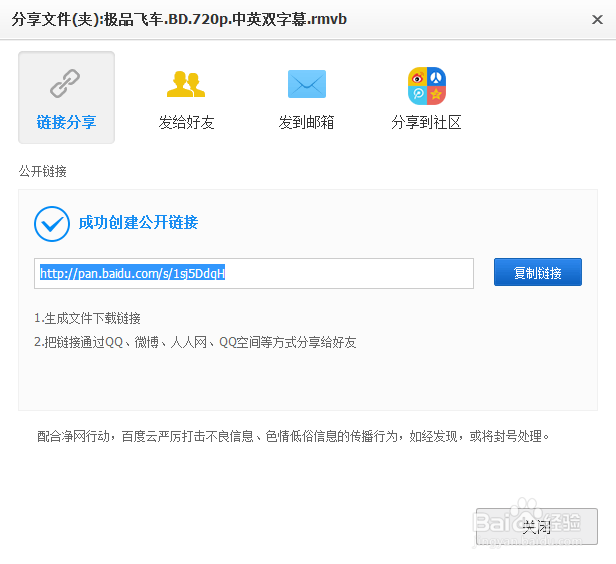Click the yellow friends icon above 发给好友
This screenshot has width=616, height=564.
(186, 84)
